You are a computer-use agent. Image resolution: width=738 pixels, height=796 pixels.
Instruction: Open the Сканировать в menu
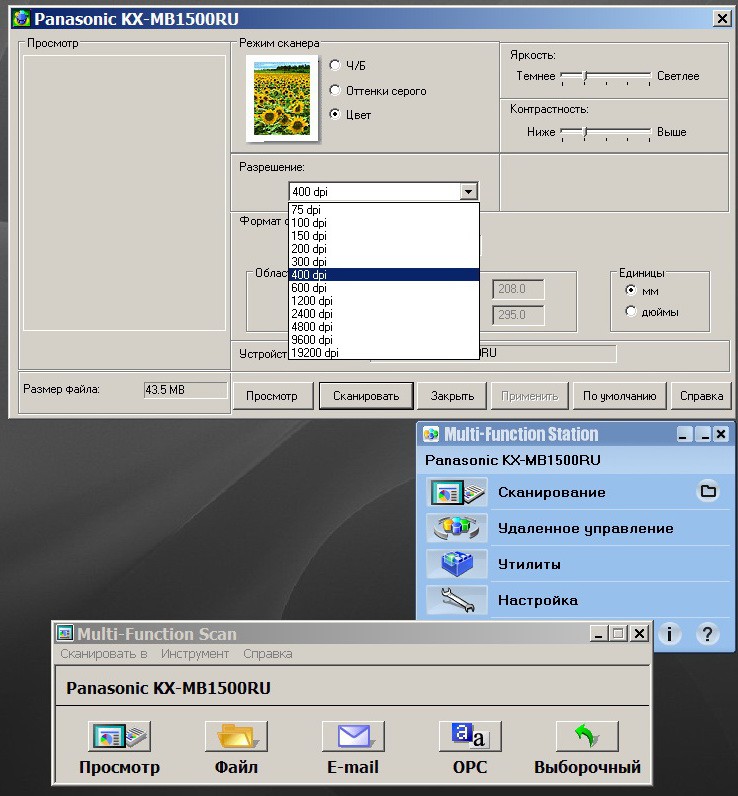pyautogui.click(x=104, y=654)
